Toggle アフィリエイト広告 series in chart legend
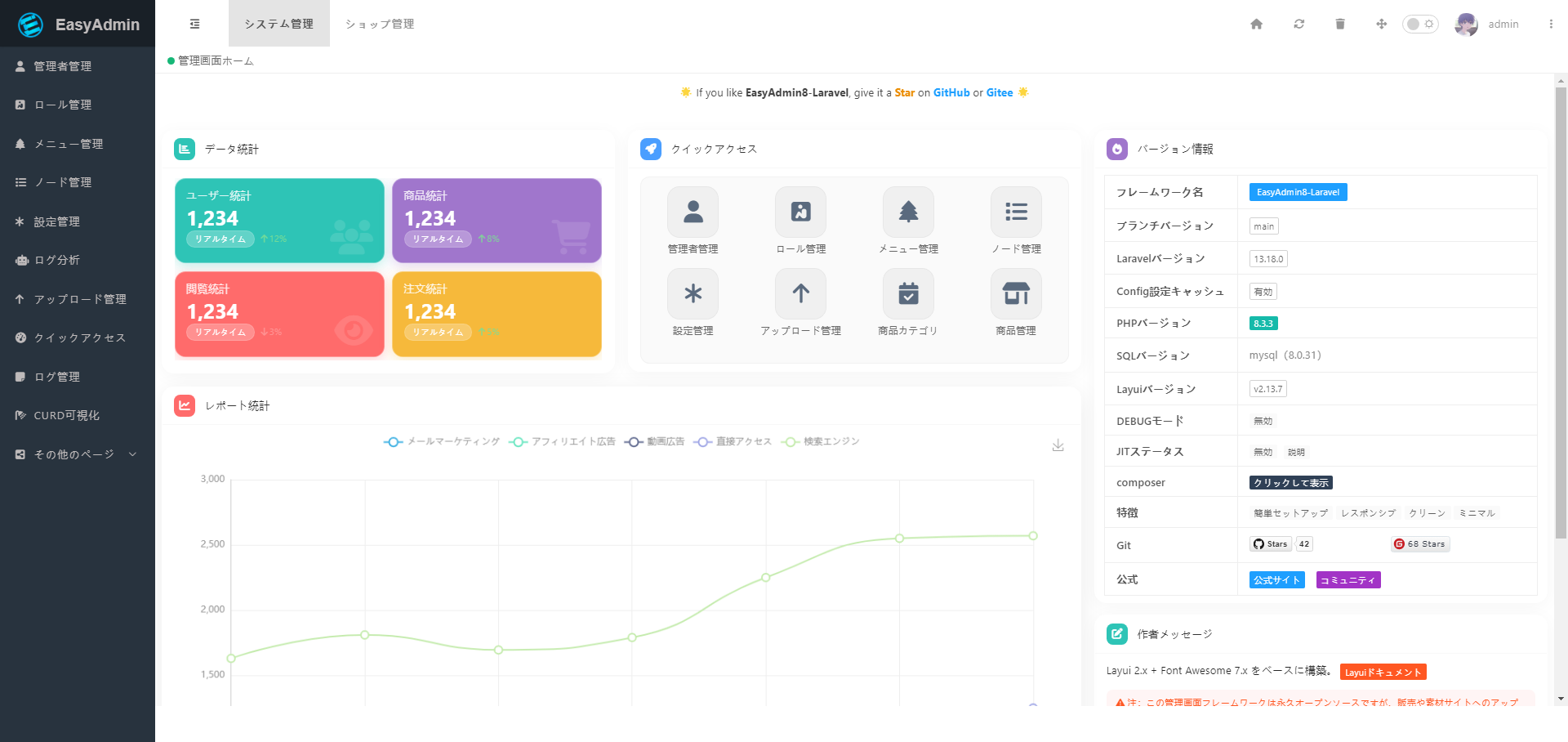Viewport: 1568px width, 742px height. tap(562, 442)
